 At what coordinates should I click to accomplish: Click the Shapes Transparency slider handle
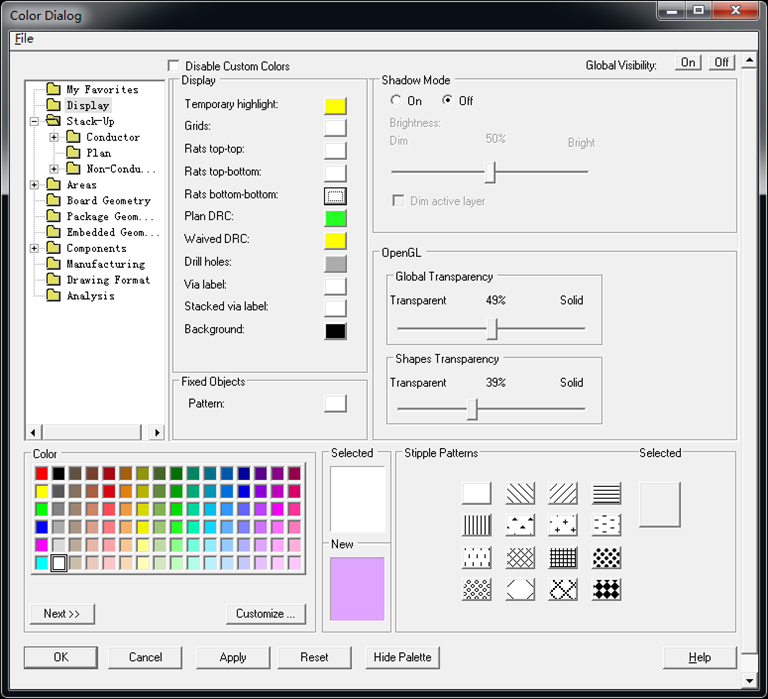472,409
